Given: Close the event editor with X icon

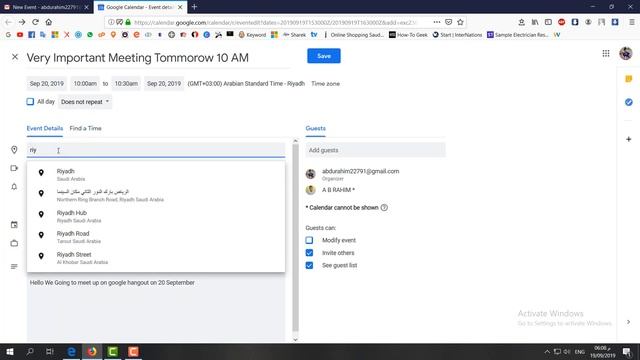Looking at the screenshot, I should click(15, 57).
